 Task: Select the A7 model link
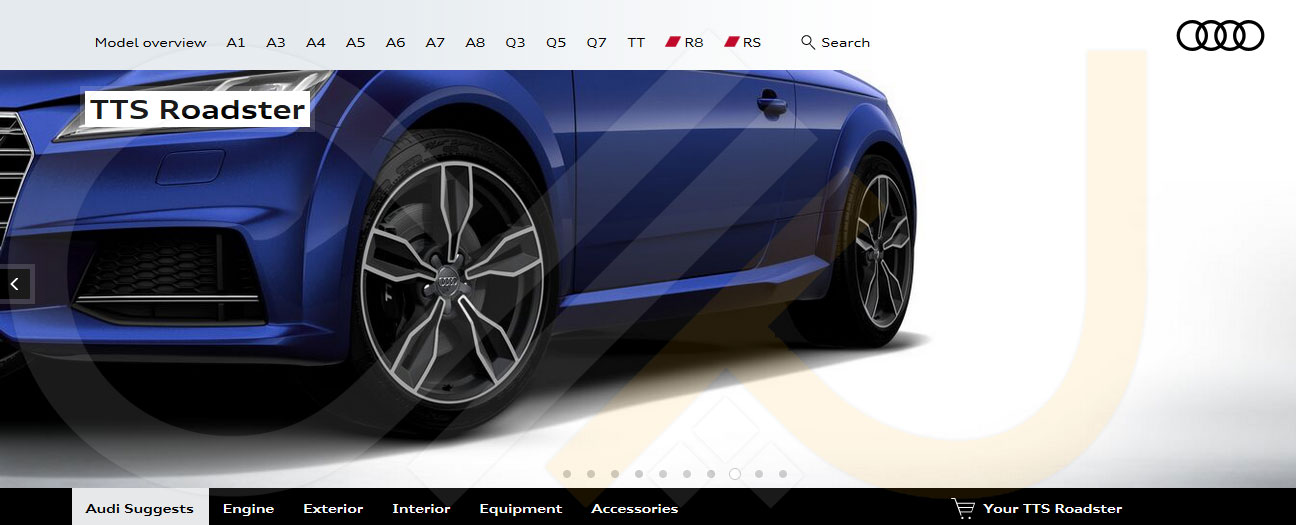(435, 43)
